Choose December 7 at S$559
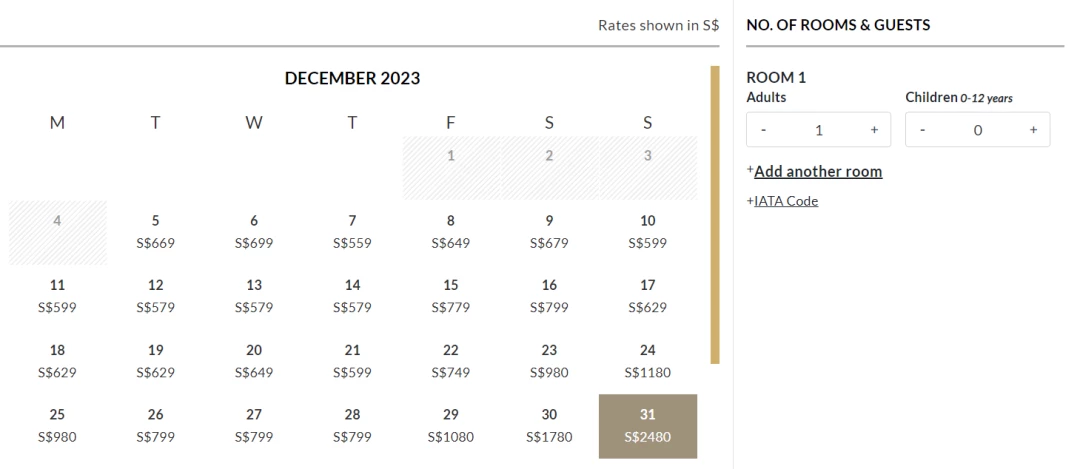This screenshot has height=469, width=1080. (x=352, y=232)
